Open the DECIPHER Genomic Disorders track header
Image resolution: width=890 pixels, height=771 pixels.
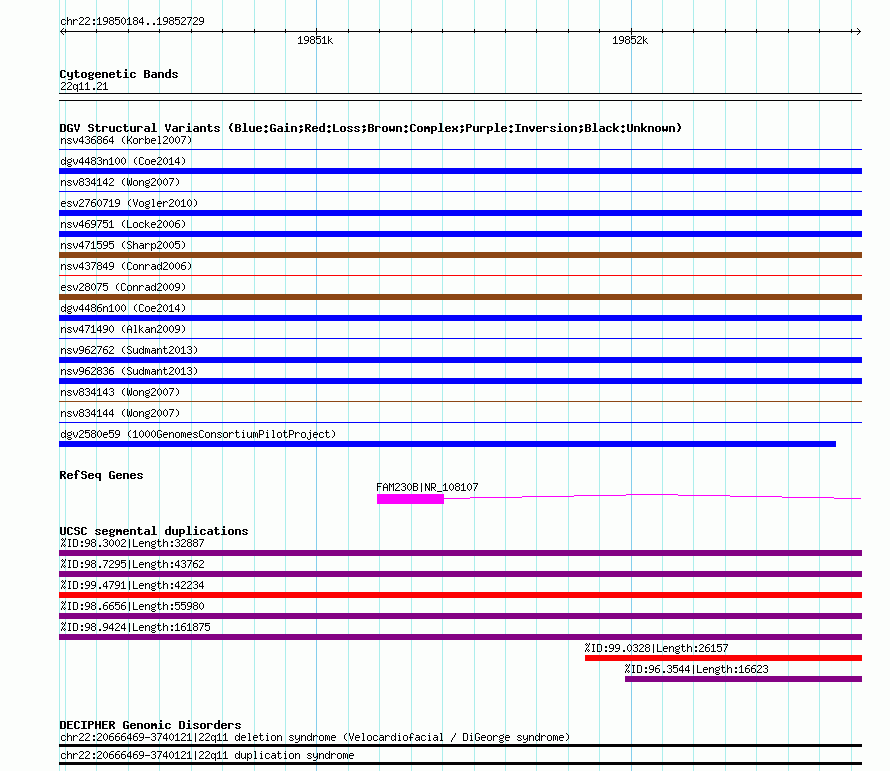150,725
